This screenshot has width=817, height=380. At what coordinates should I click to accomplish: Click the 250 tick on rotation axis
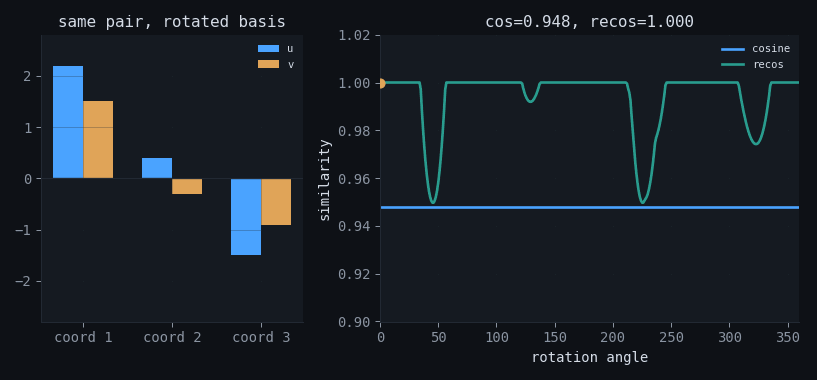(x=671, y=338)
